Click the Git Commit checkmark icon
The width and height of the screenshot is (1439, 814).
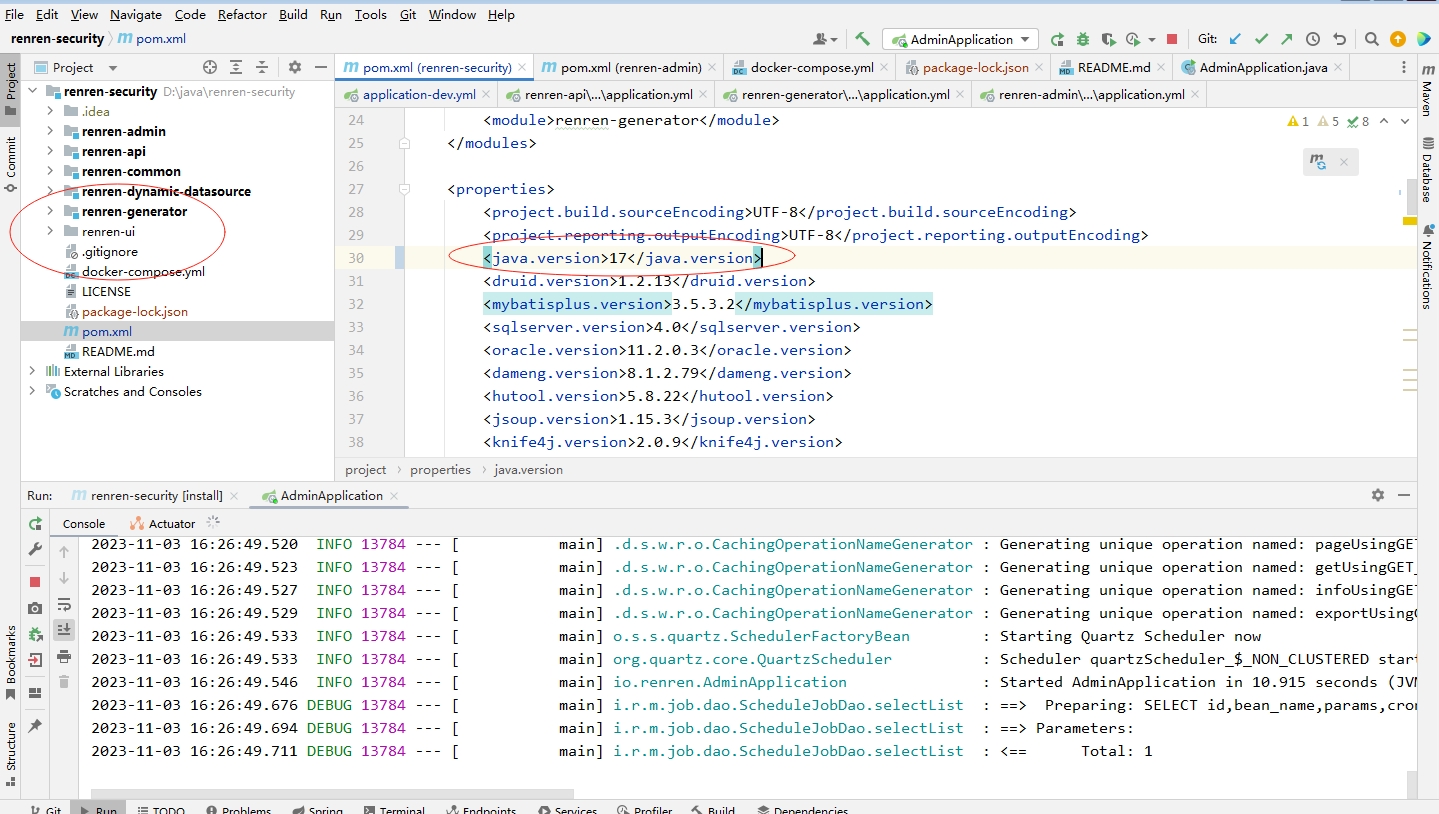(x=1261, y=39)
